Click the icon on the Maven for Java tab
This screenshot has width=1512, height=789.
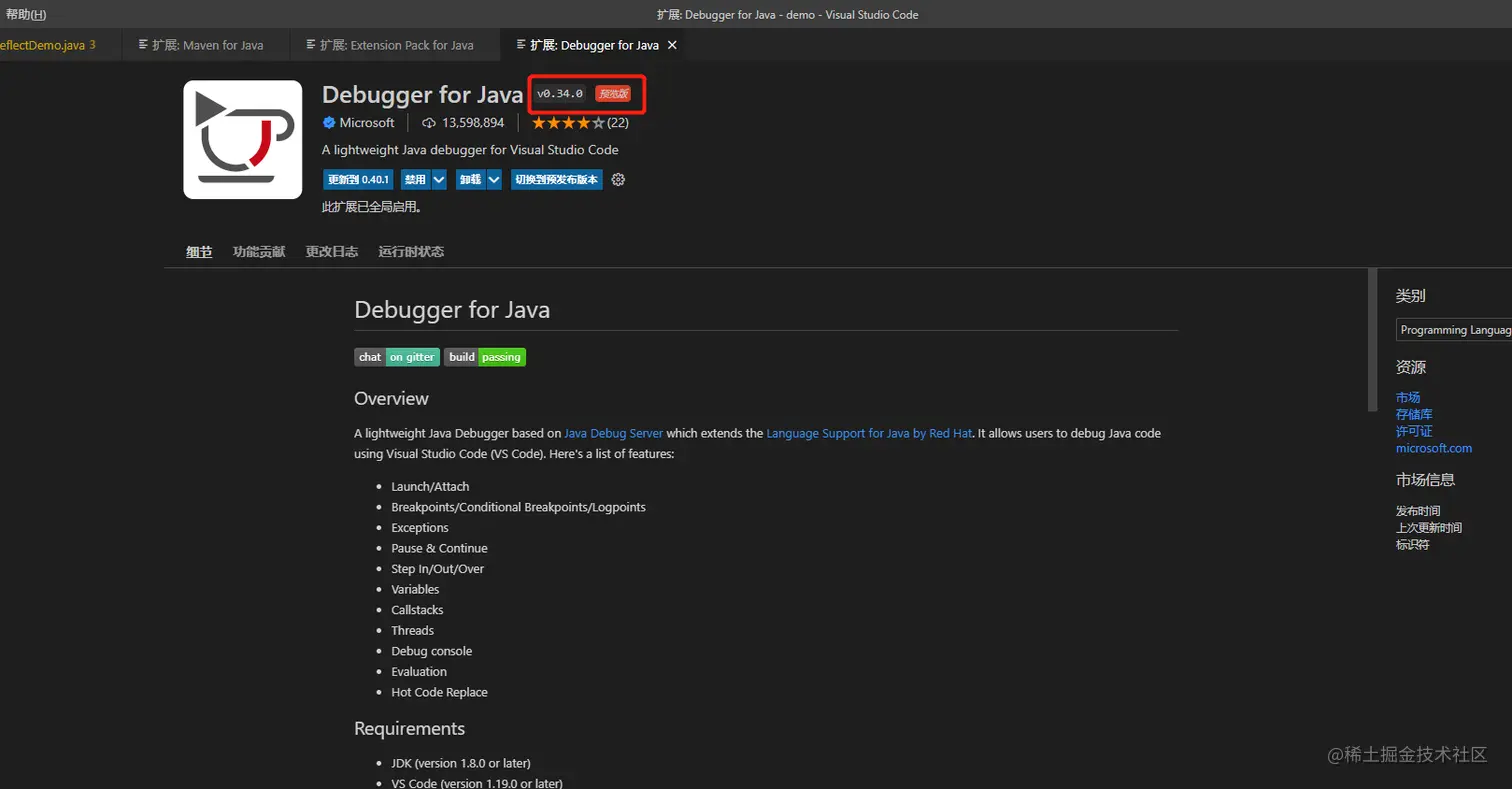[143, 45]
